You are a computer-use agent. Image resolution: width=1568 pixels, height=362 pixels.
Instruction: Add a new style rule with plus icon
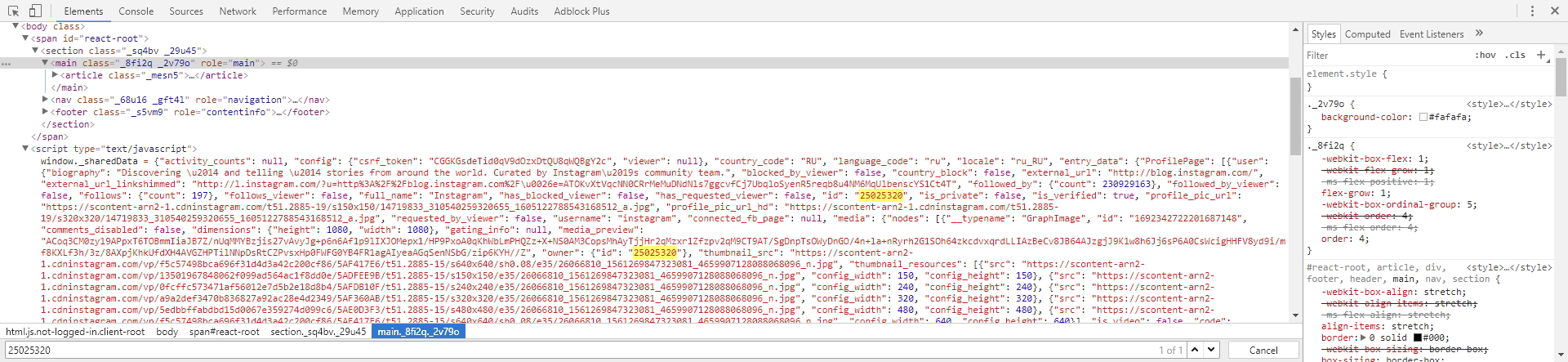pos(1541,55)
